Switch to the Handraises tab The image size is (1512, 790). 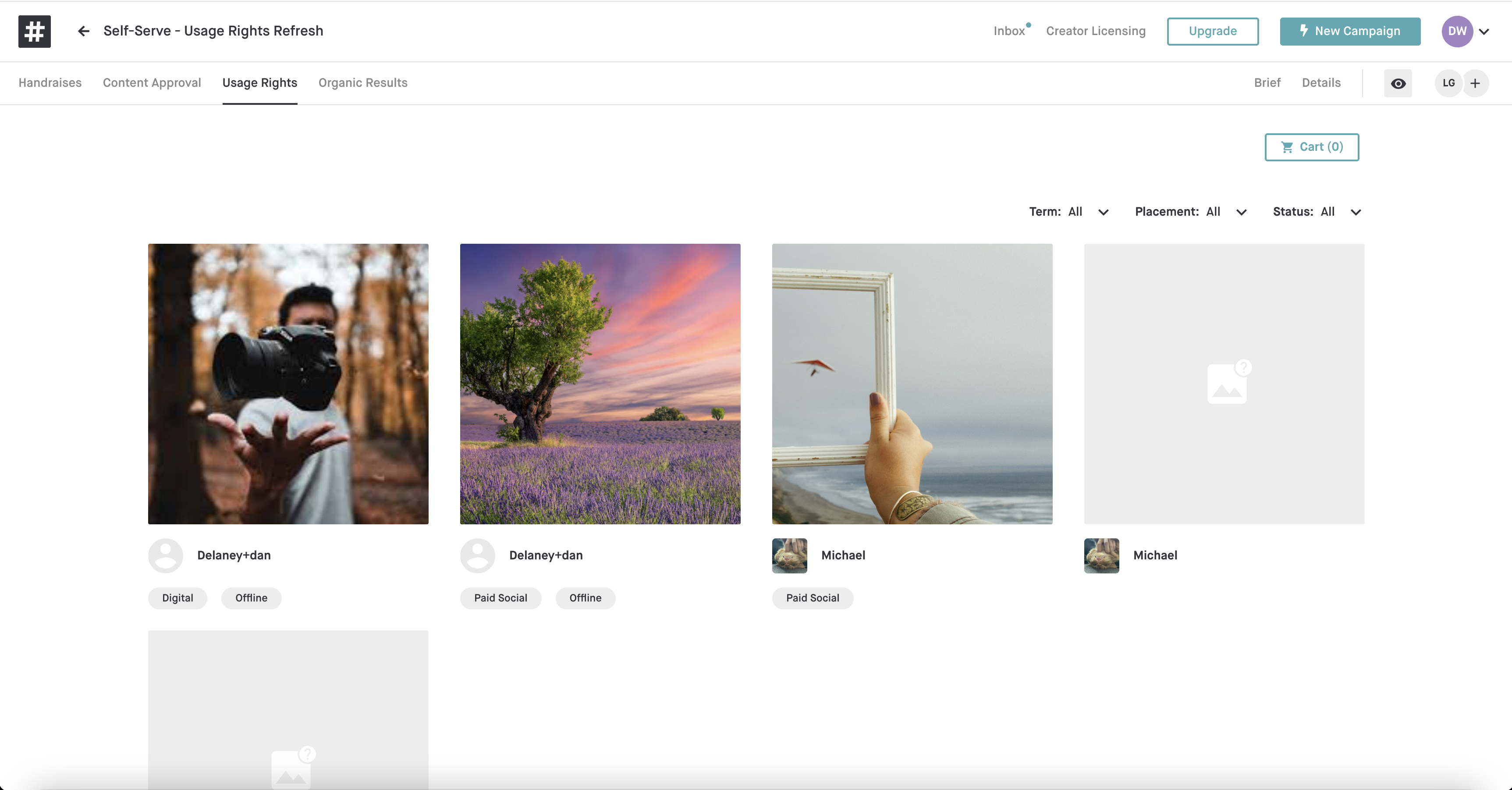(x=50, y=83)
